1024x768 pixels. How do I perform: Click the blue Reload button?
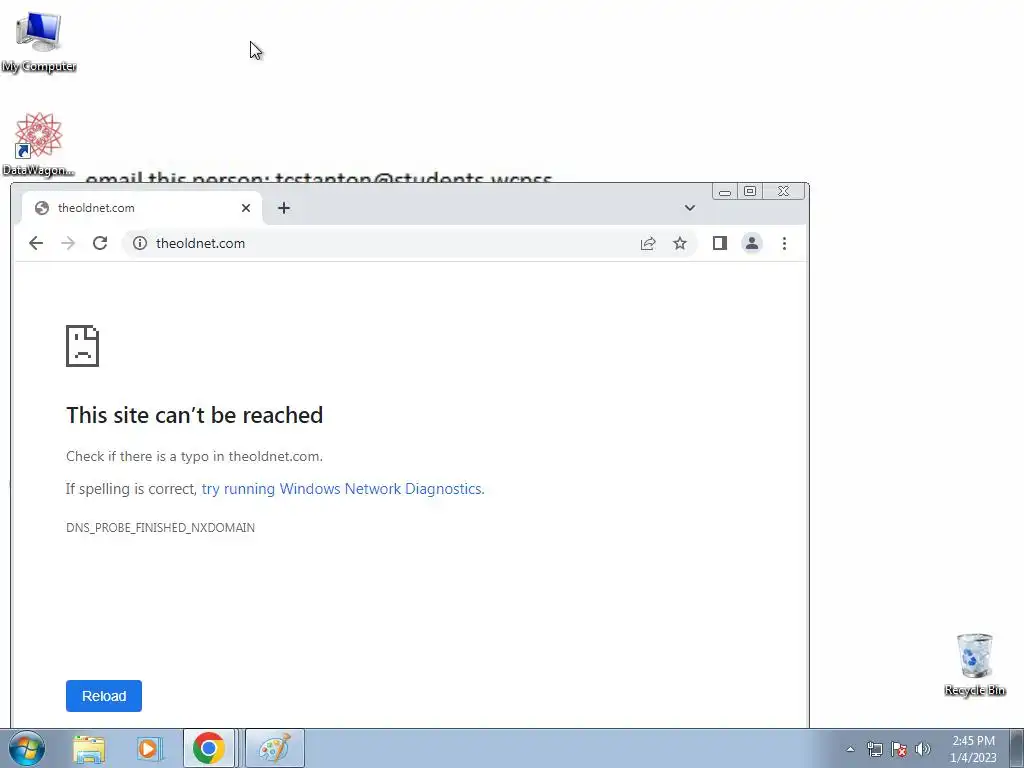[x=104, y=696]
